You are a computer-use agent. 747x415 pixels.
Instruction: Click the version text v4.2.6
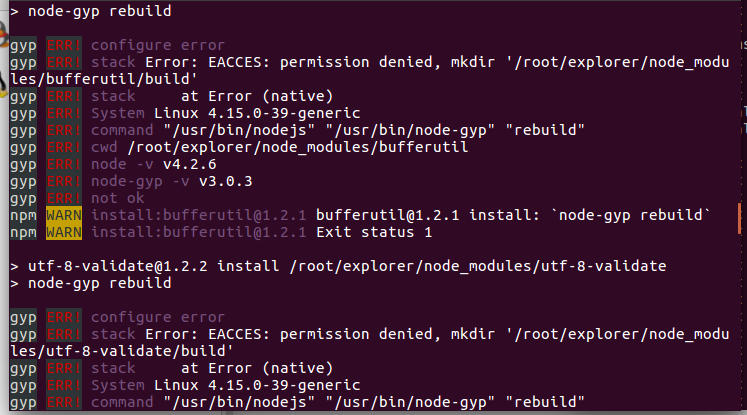pos(190,164)
